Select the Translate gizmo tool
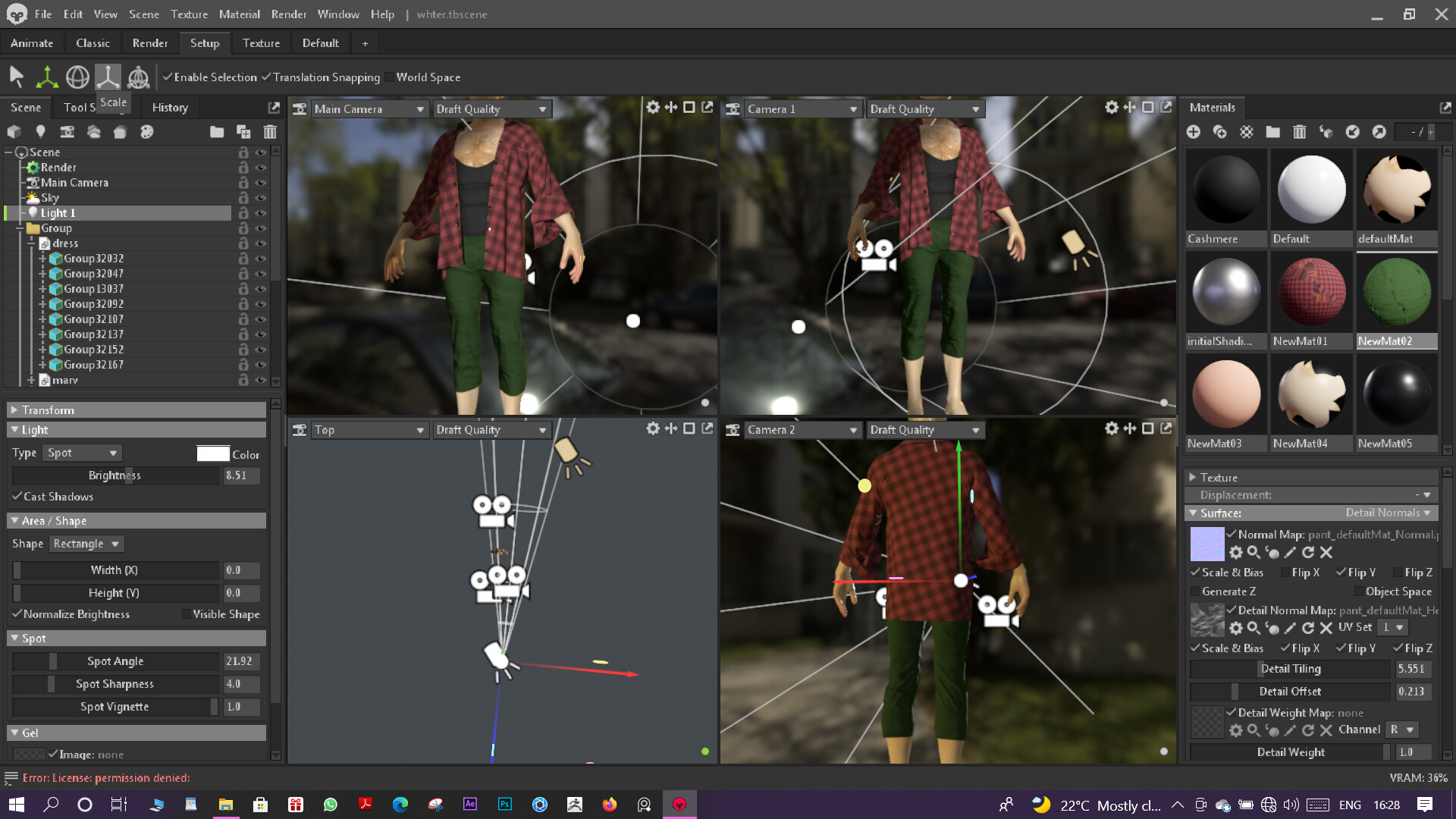The height and width of the screenshot is (819, 1456). point(47,77)
